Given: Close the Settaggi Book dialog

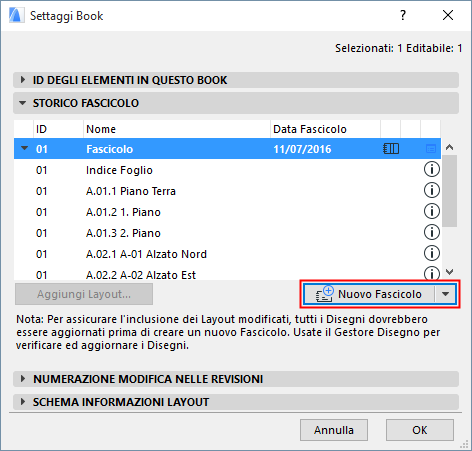Looking at the screenshot, I should tap(448, 15).
